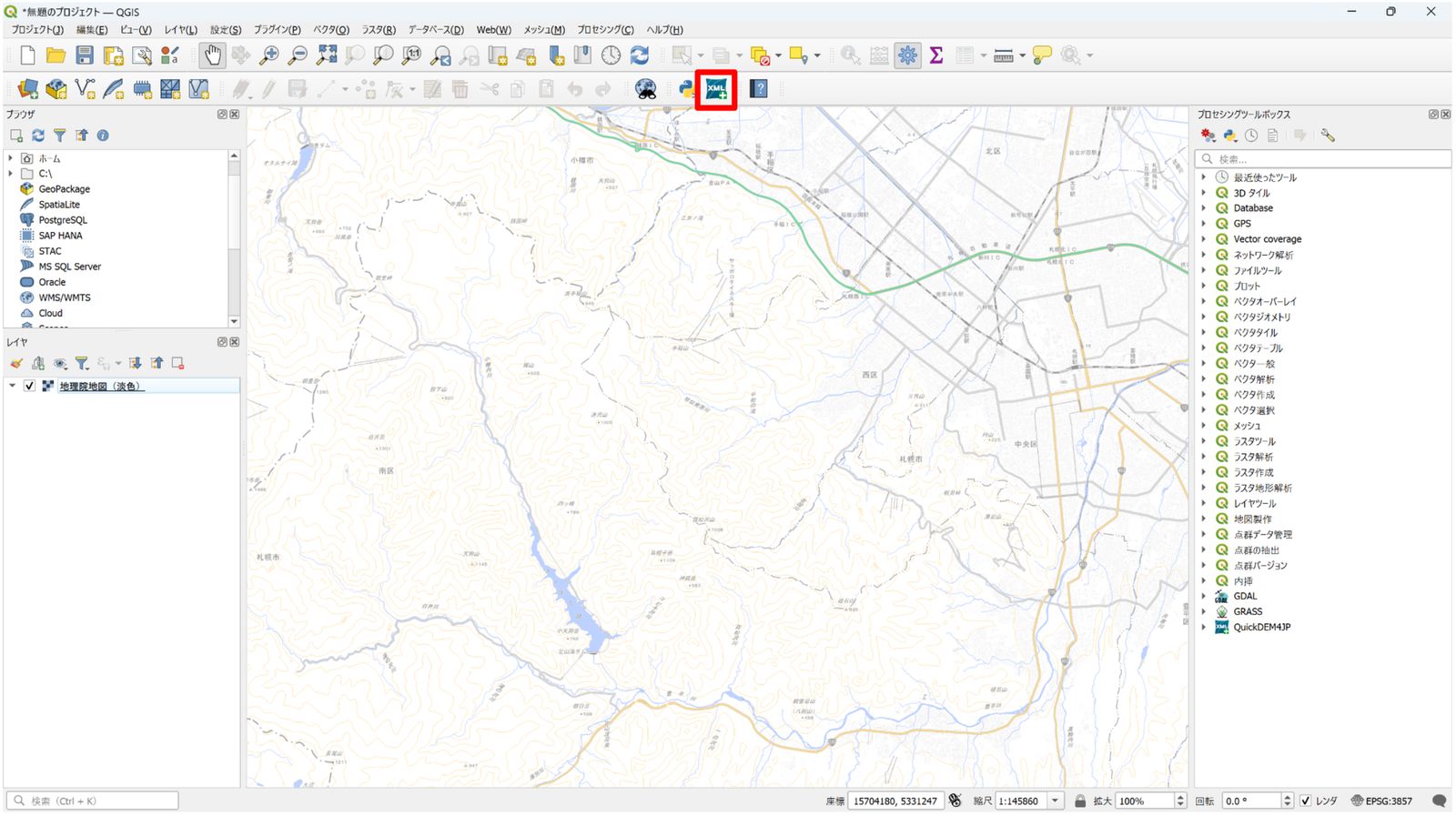The height and width of the screenshot is (816, 1456).
Task: Click the Map Tips speech bubble icon
Action: coord(1043,55)
